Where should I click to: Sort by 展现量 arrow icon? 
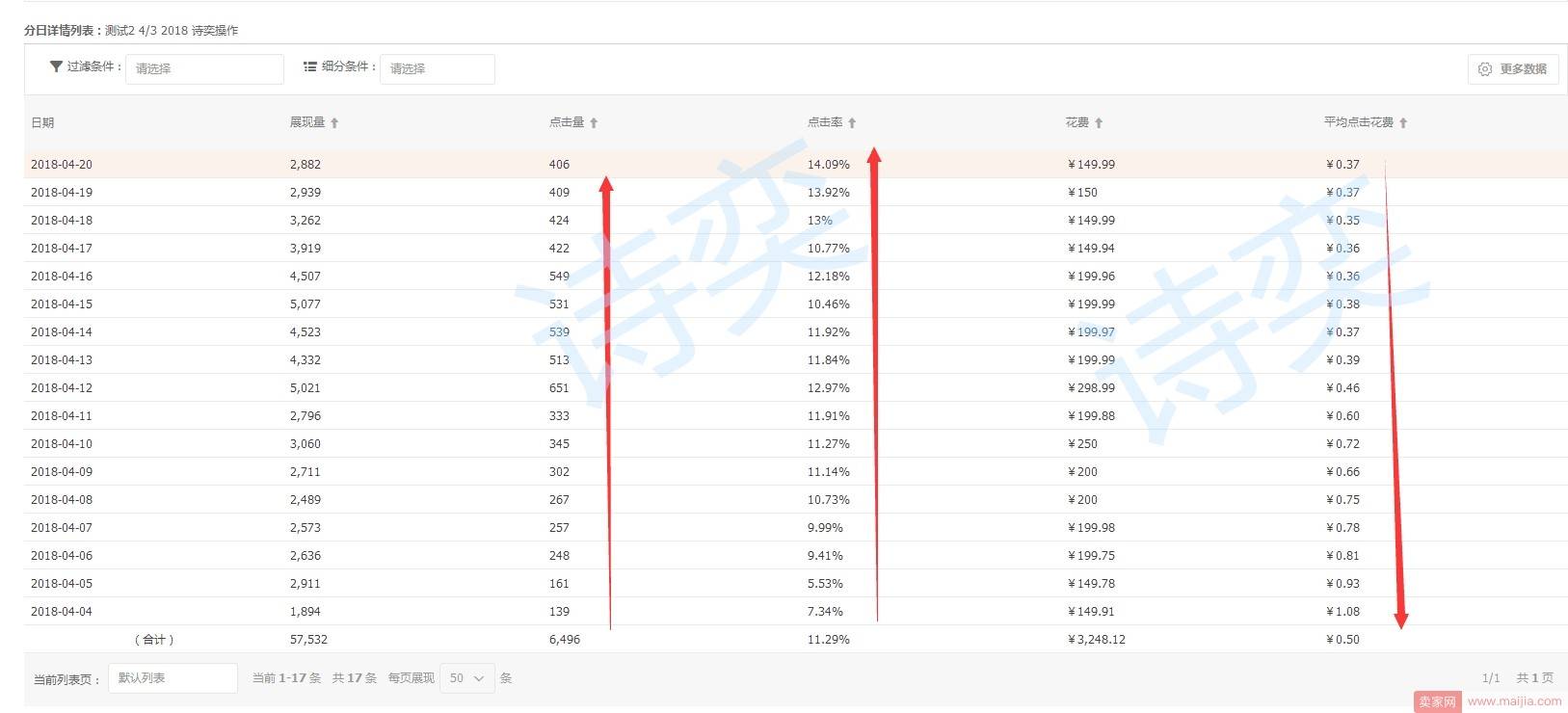(x=334, y=123)
